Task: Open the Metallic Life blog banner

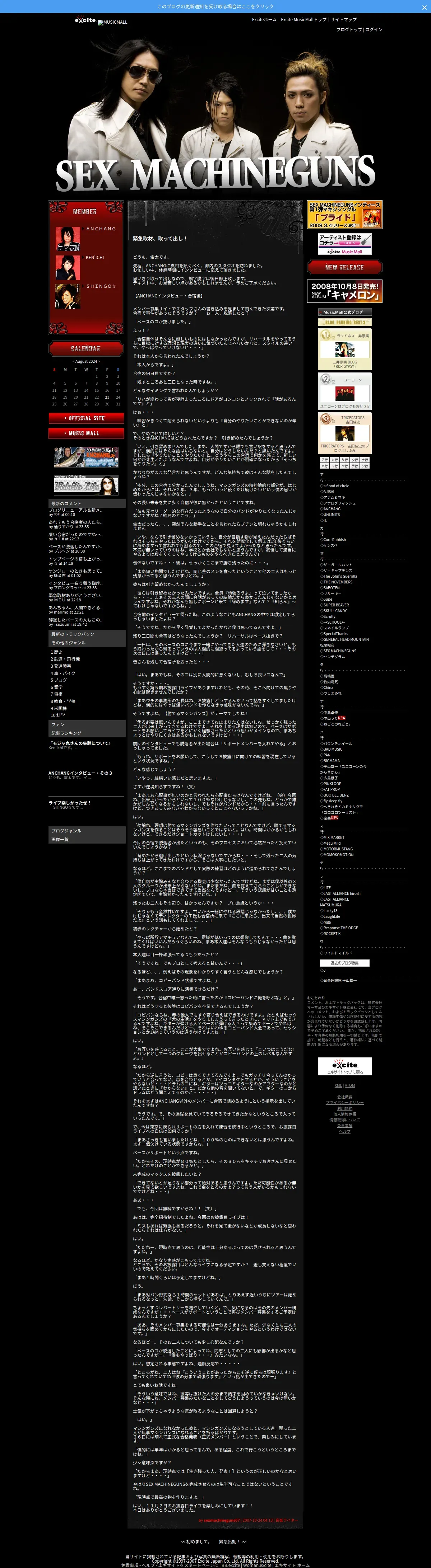Action: (x=86, y=485)
